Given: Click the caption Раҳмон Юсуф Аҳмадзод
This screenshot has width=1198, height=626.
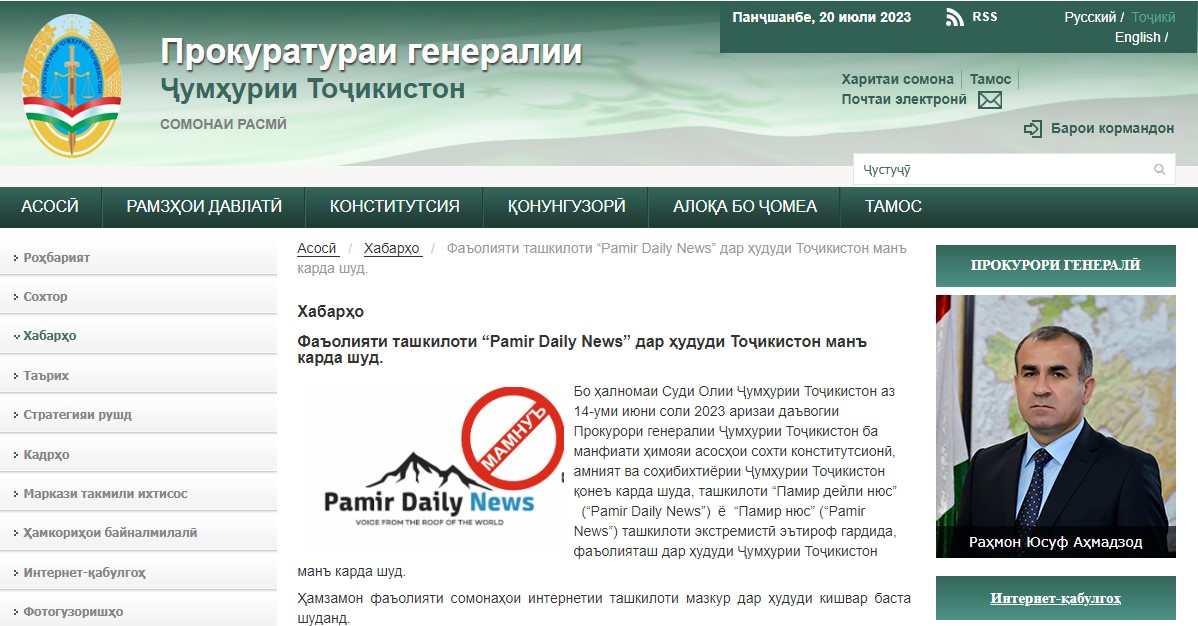Looking at the screenshot, I should tap(1055, 542).
